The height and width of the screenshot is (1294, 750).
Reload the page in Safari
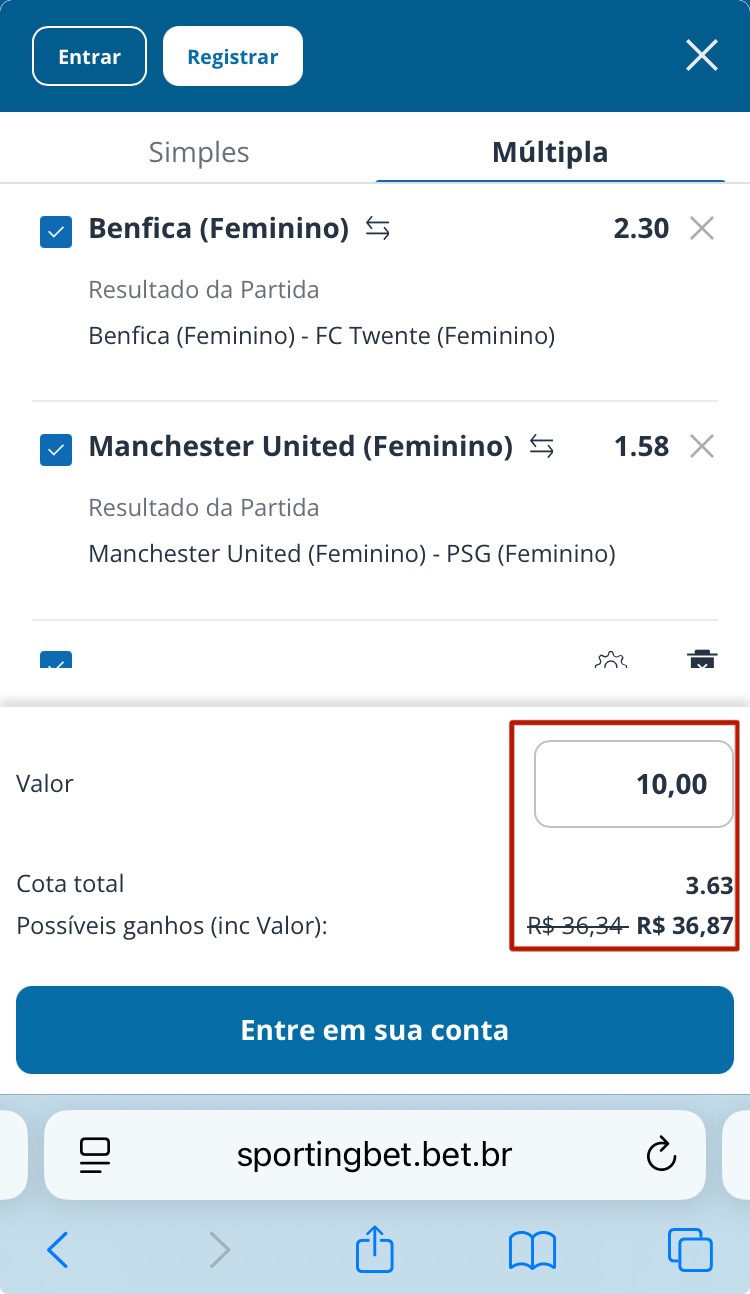(661, 1156)
